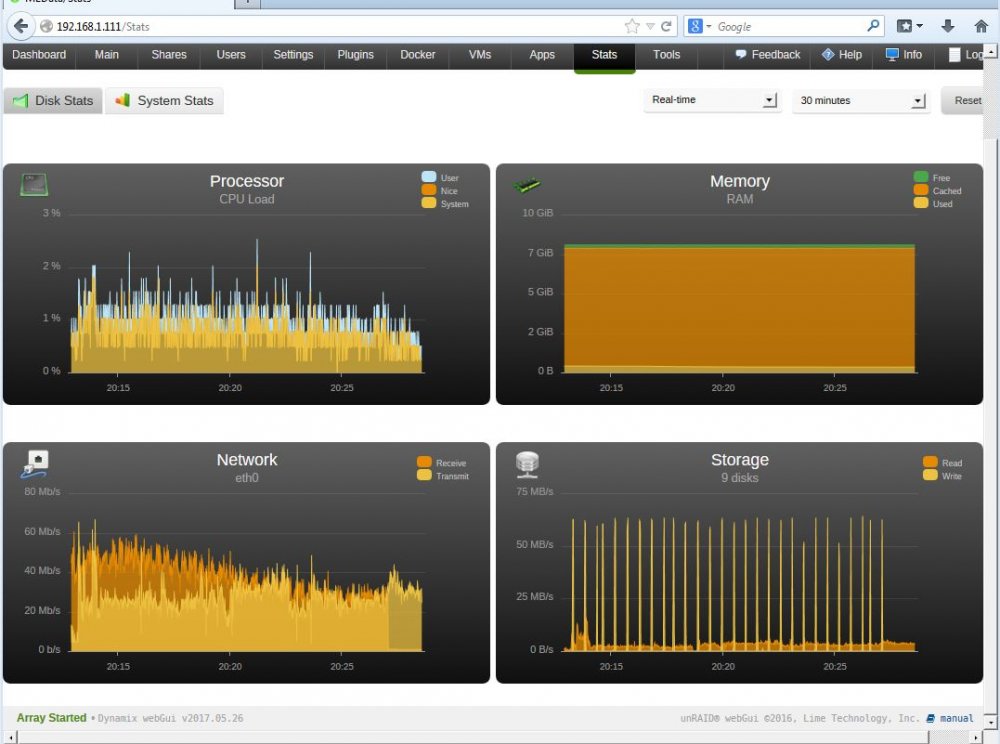
Task: Click the Processor chart title
Action: click(x=247, y=181)
